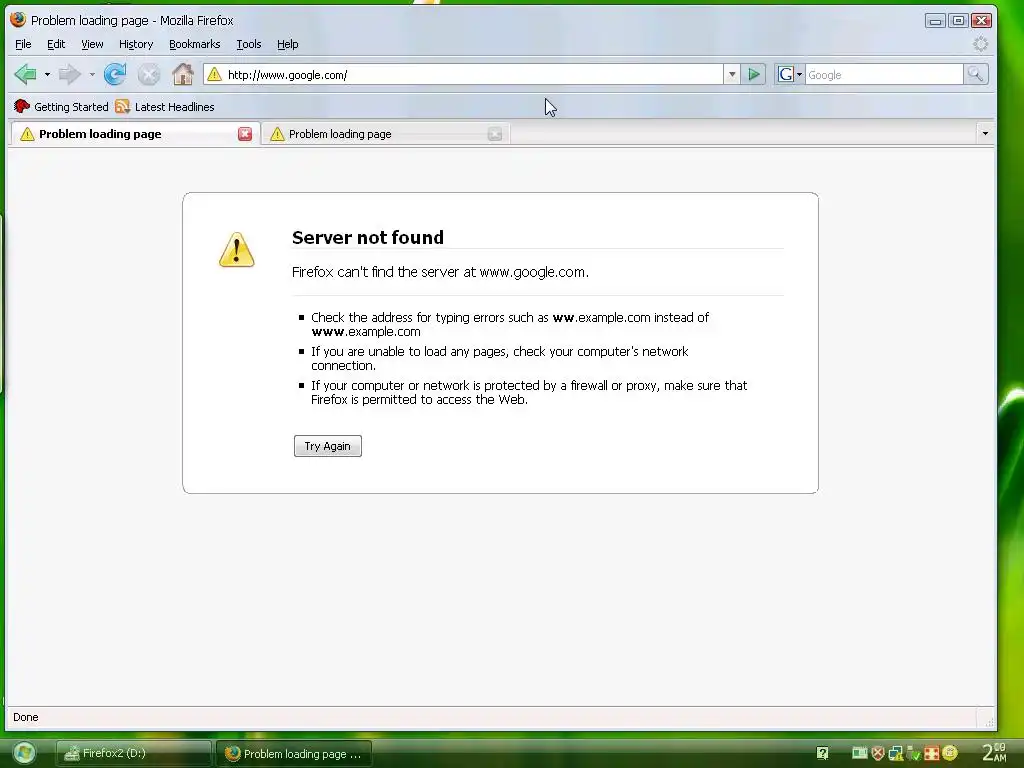Image resolution: width=1024 pixels, height=768 pixels.
Task: Open the Bookmarks menu
Action: pos(195,44)
